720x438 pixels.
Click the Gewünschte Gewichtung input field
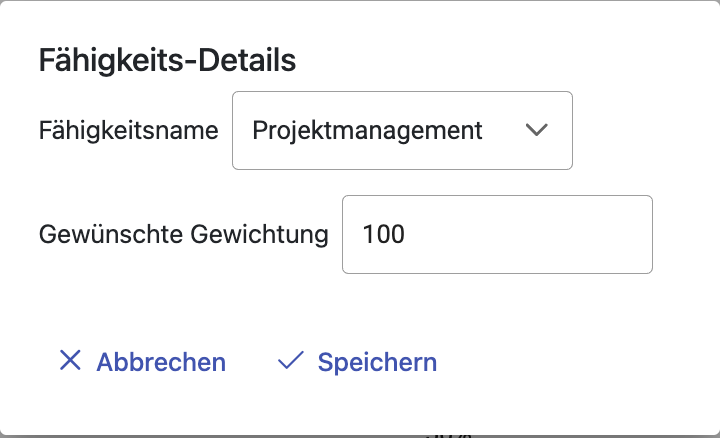(497, 234)
